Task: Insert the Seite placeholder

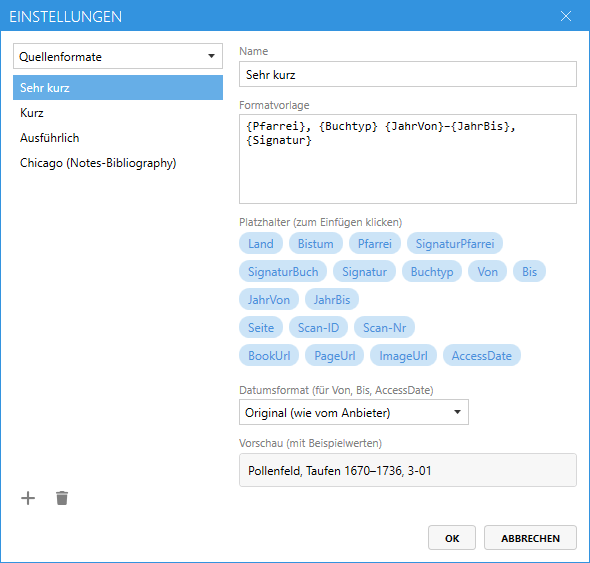Action: click(x=261, y=327)
